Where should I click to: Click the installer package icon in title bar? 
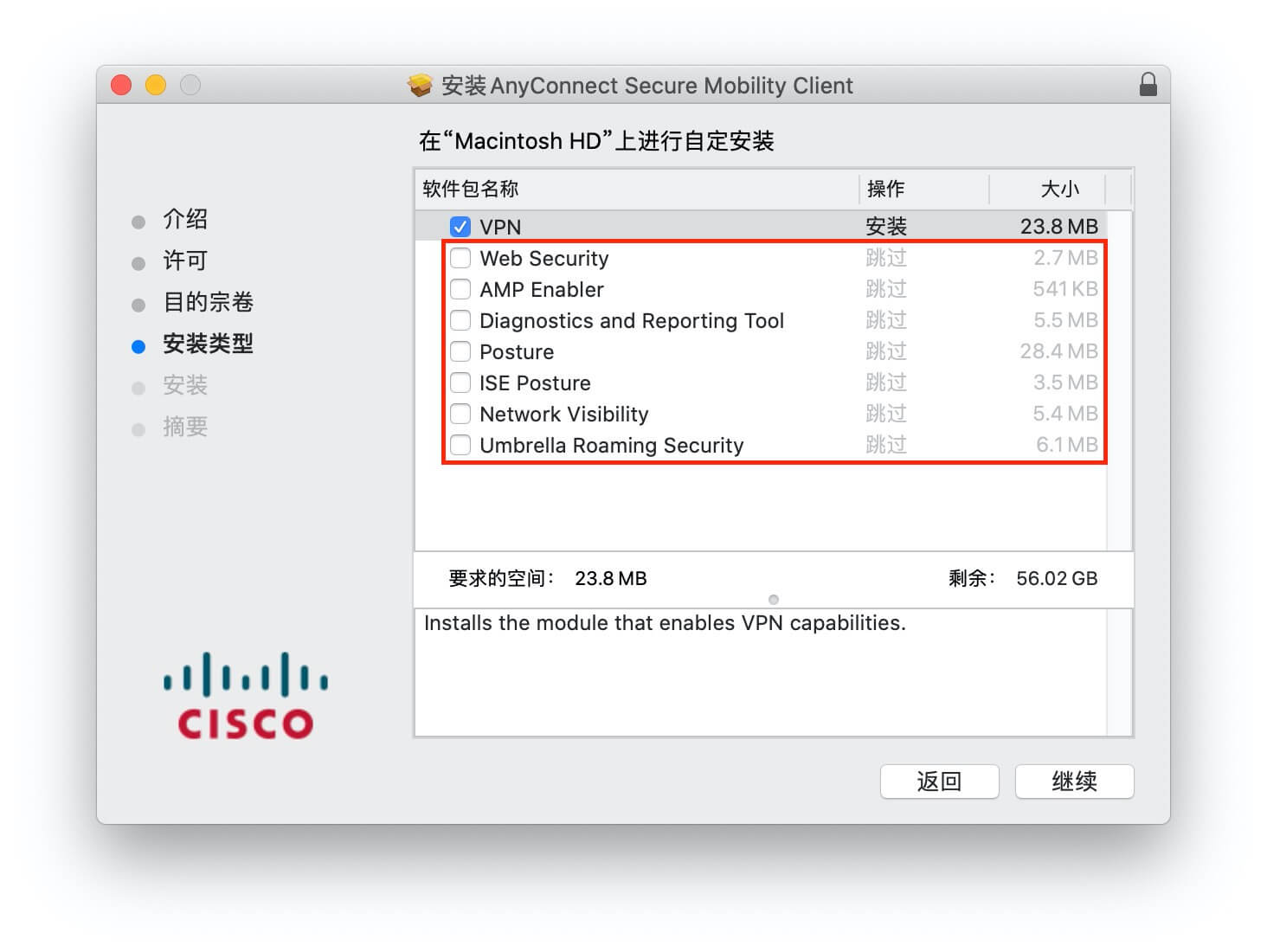tap(420, 85)
